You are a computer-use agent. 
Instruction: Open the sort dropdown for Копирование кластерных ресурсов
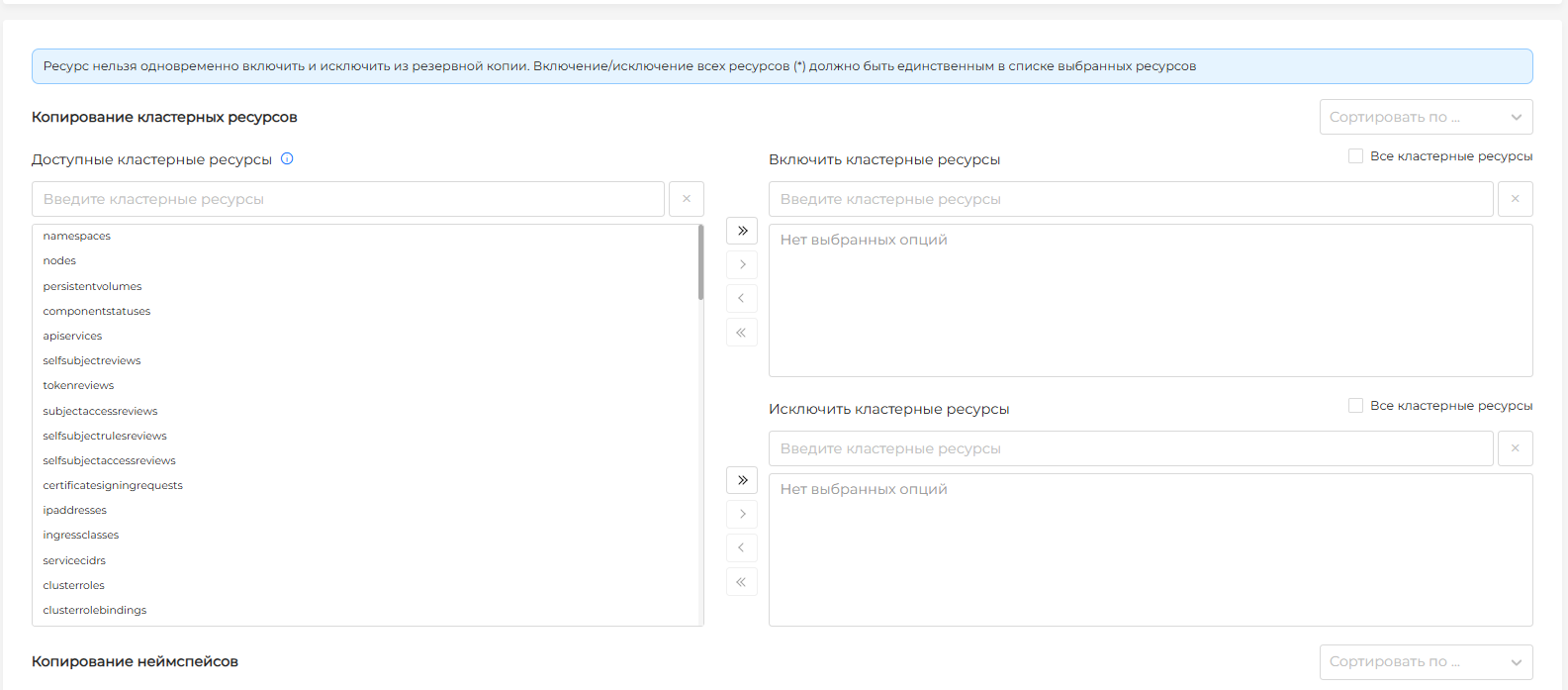[x=1427, y=117]
